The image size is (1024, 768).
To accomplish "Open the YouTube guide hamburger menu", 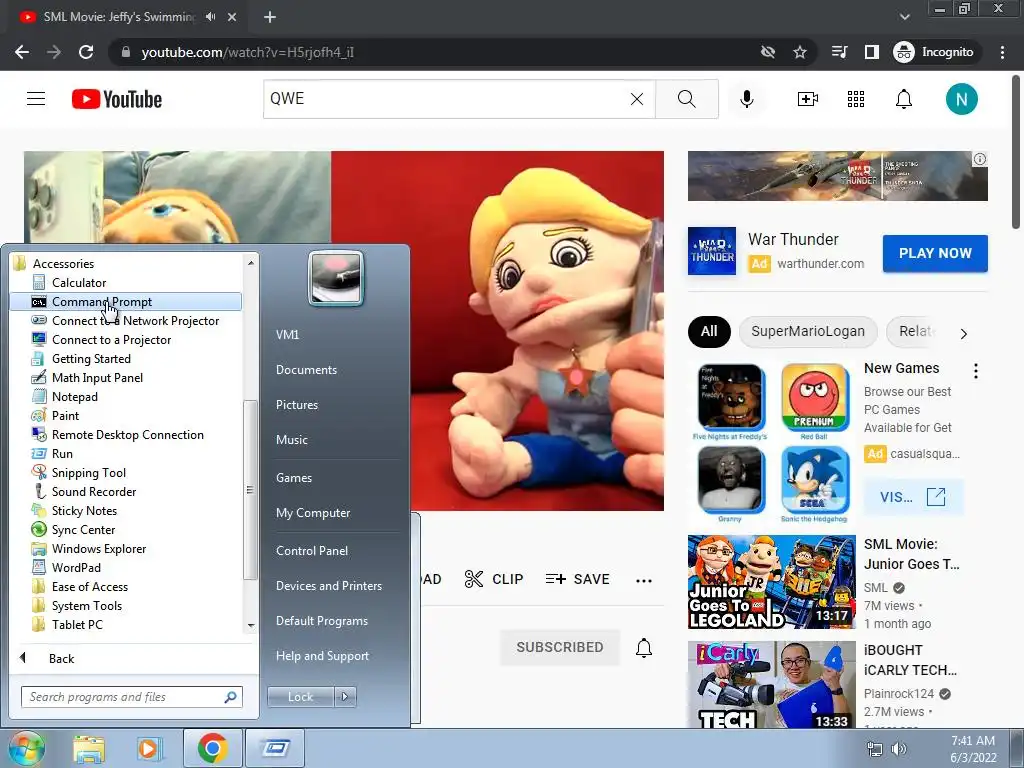I will (x=36, y=99).
